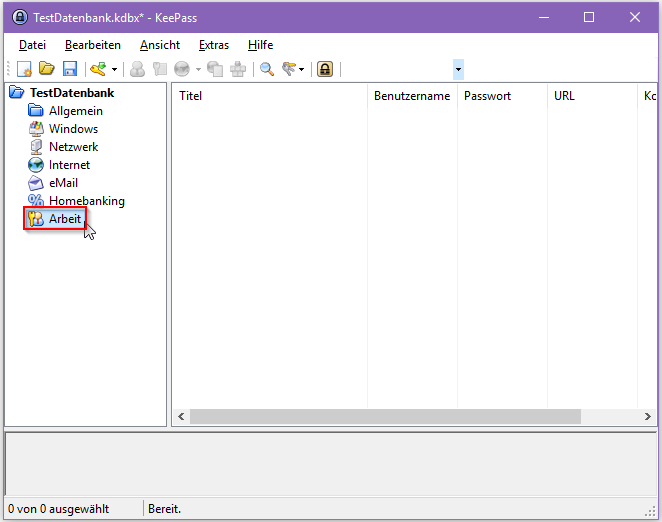The width and height of the screenshot is (662, 522).
Task: Select the Internet group
Action: coord(69,165)
